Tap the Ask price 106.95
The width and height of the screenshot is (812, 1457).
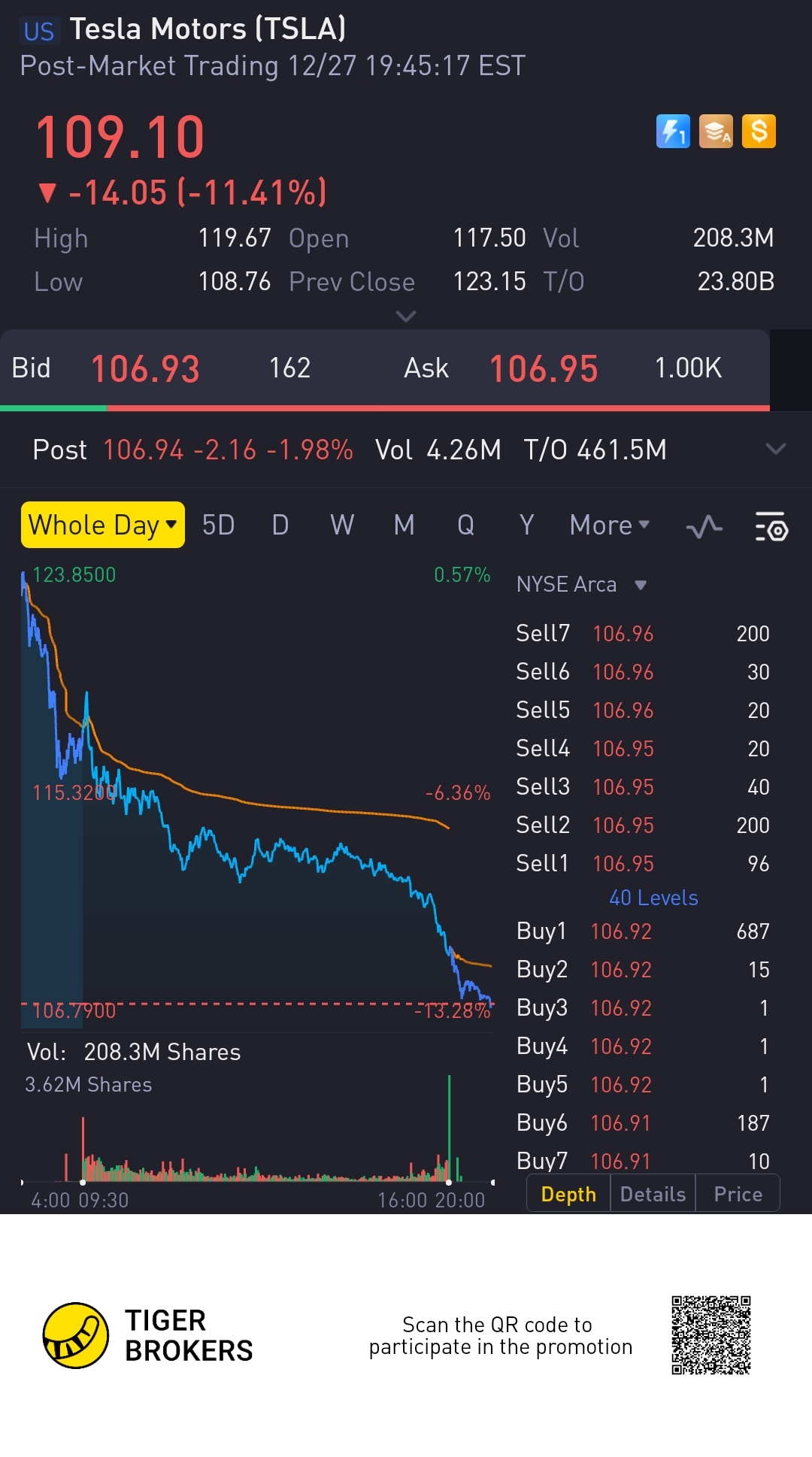(x=544, y=369)
